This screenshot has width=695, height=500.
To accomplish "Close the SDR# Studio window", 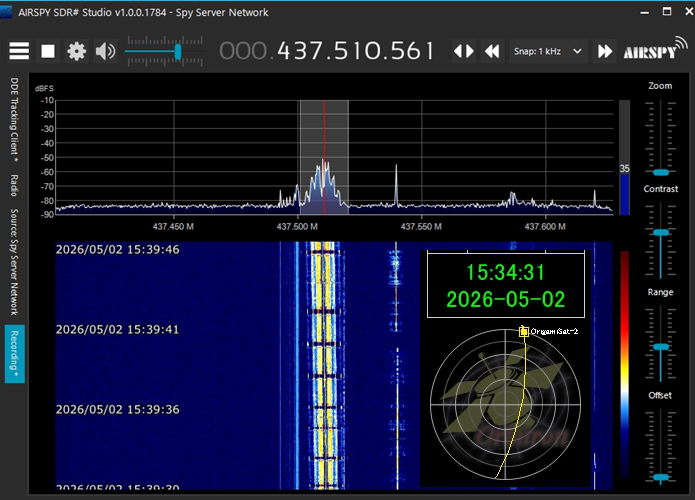I will [x=689, y=12].
